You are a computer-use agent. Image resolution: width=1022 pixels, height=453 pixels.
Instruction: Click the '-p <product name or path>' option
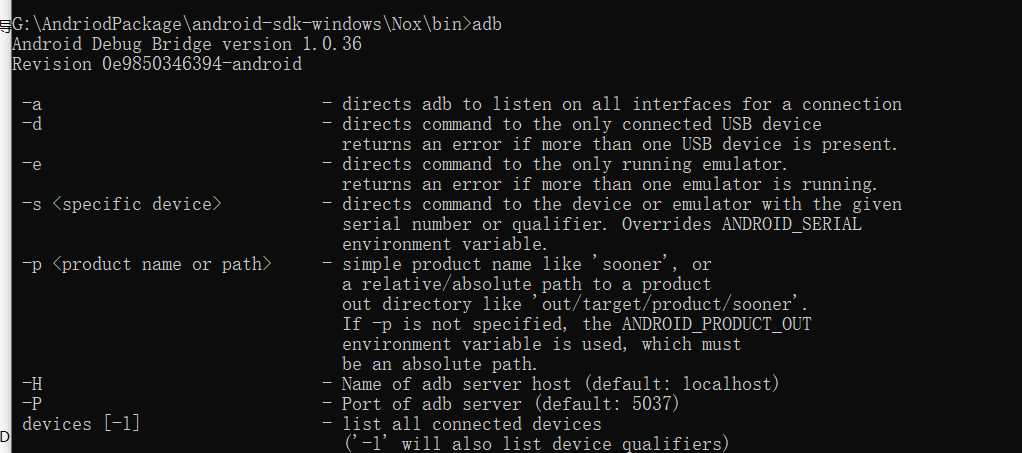[x=147, y=264]
